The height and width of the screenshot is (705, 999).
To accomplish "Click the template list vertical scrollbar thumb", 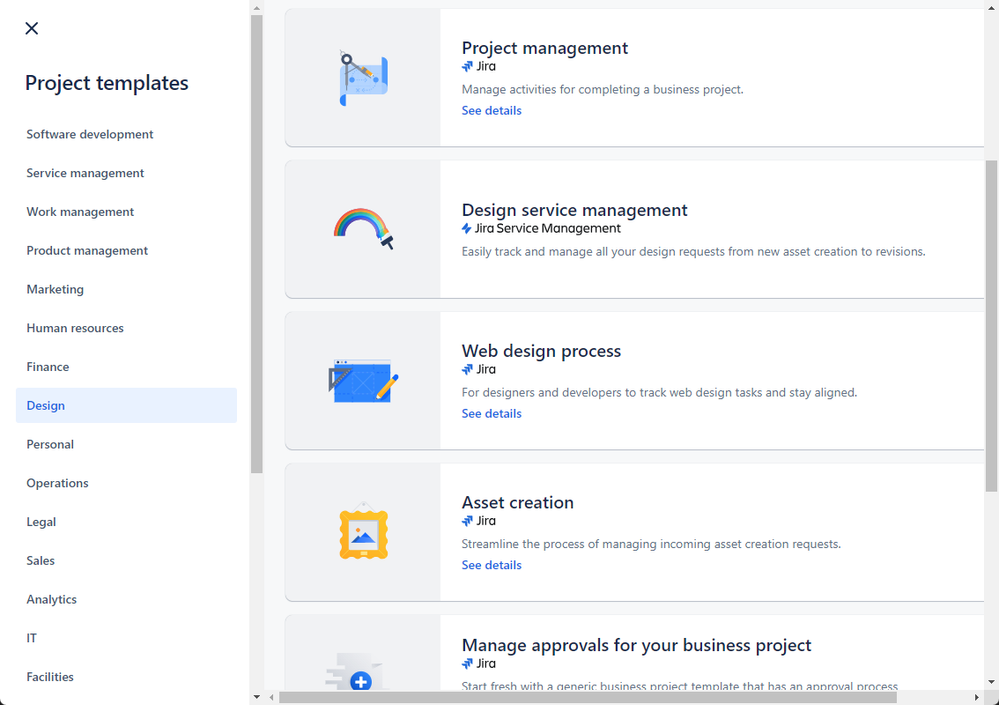I will tap(991, 326).
